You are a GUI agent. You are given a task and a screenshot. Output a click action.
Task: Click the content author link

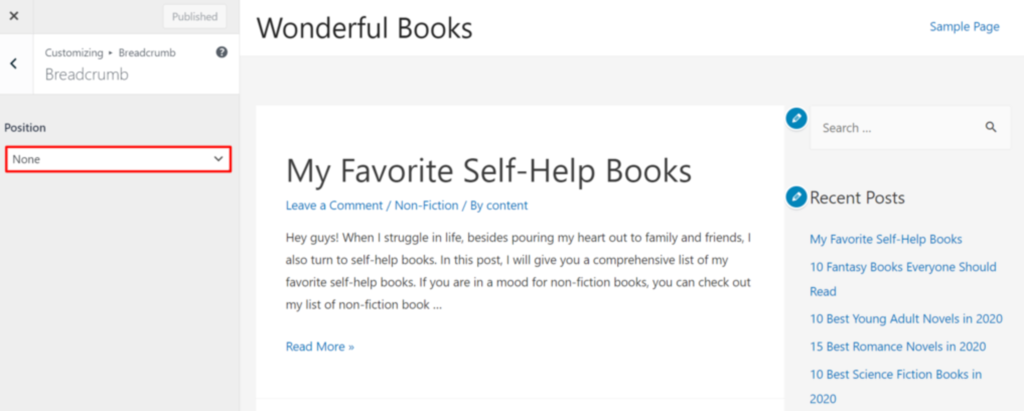pyautogui.click(x=507, y=205)
